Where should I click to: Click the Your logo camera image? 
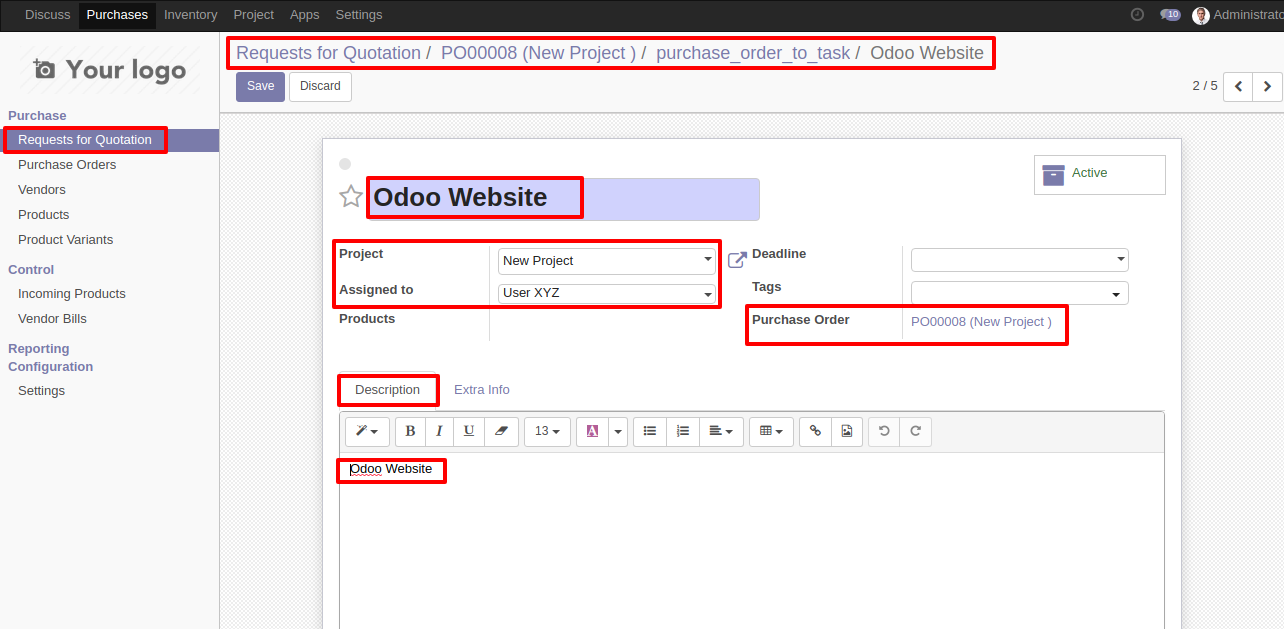click(110, 69)
